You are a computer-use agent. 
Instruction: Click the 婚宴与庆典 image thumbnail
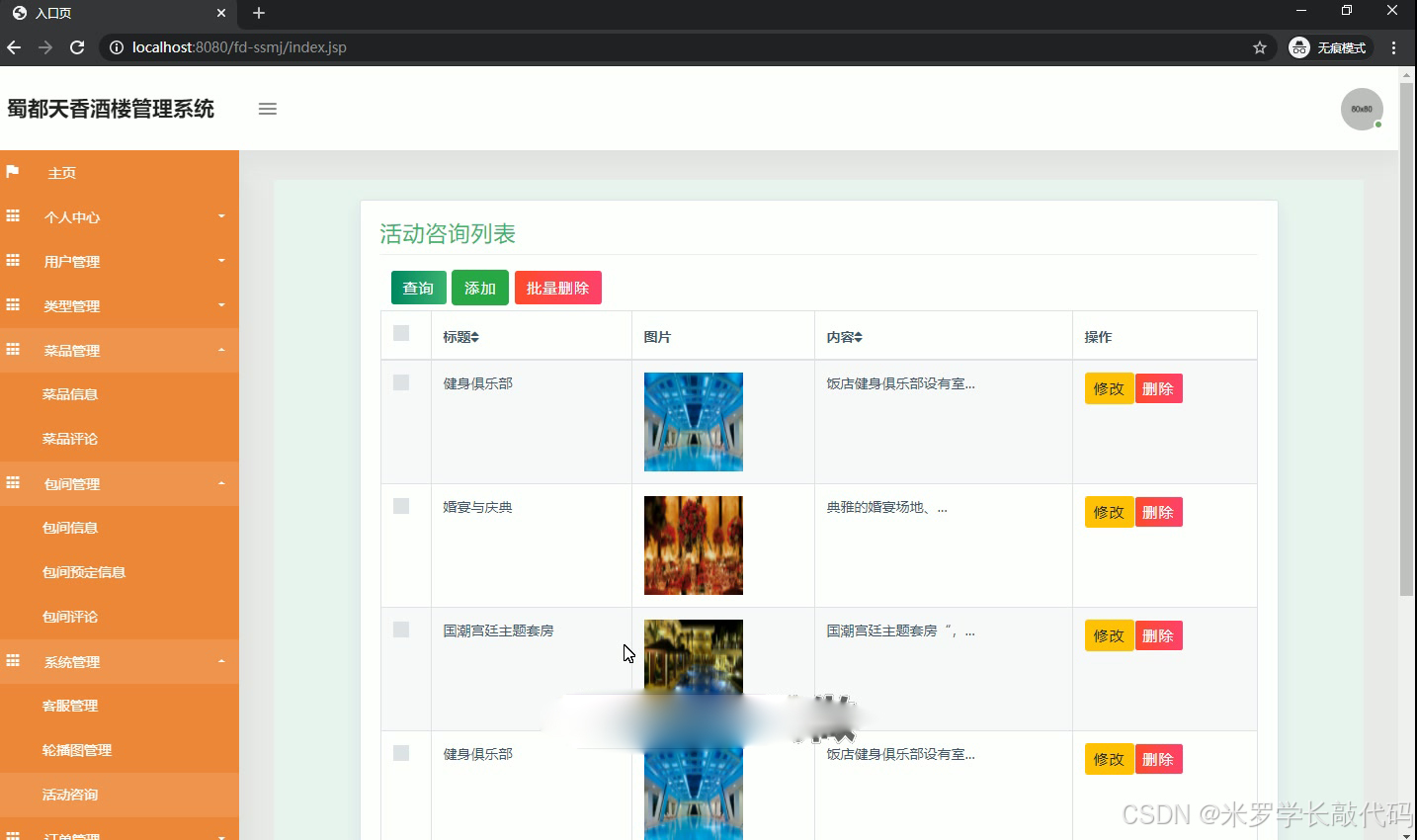click(x=693, y=545)
